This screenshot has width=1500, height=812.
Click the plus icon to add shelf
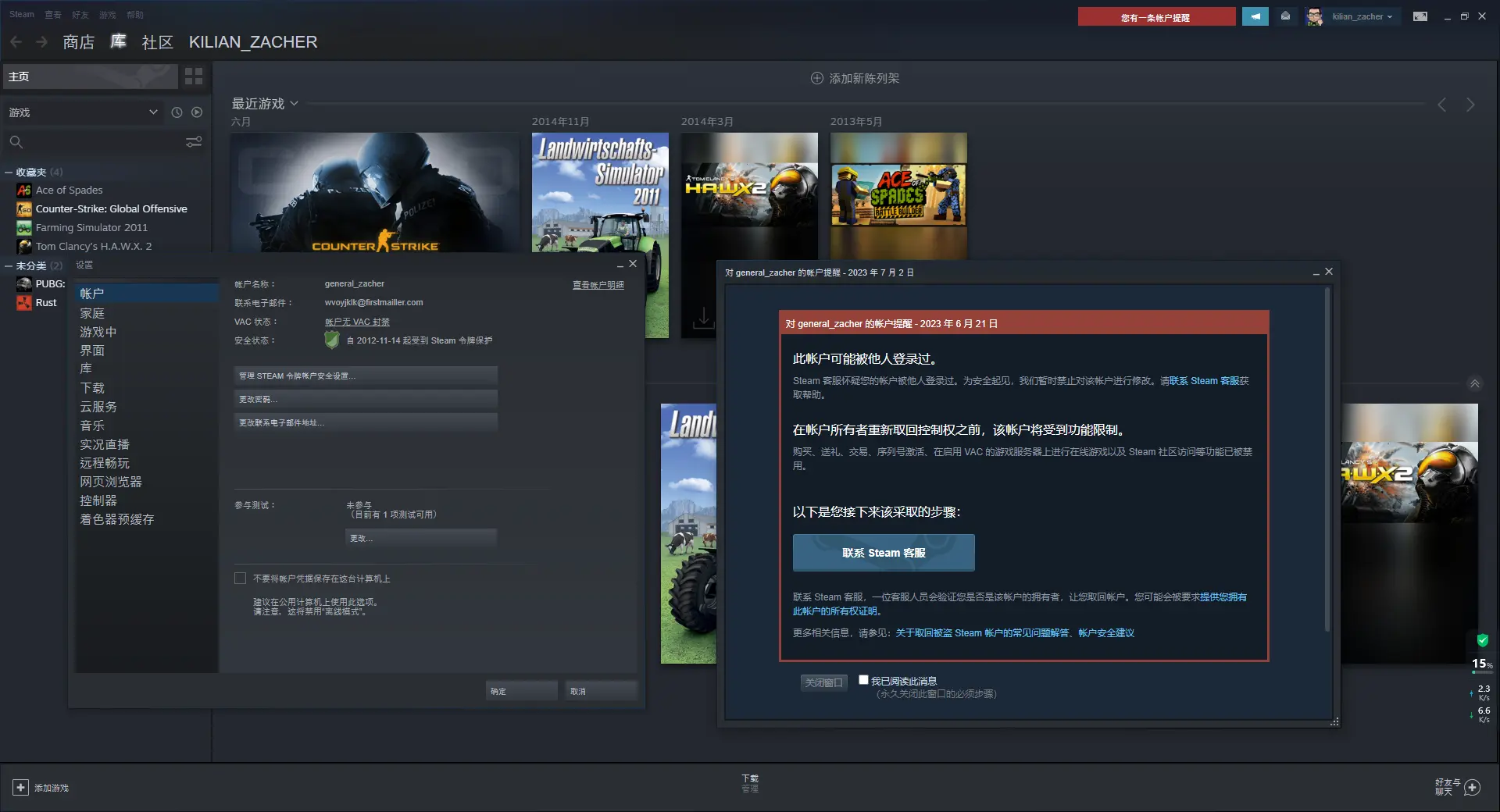tap(817, 78)
